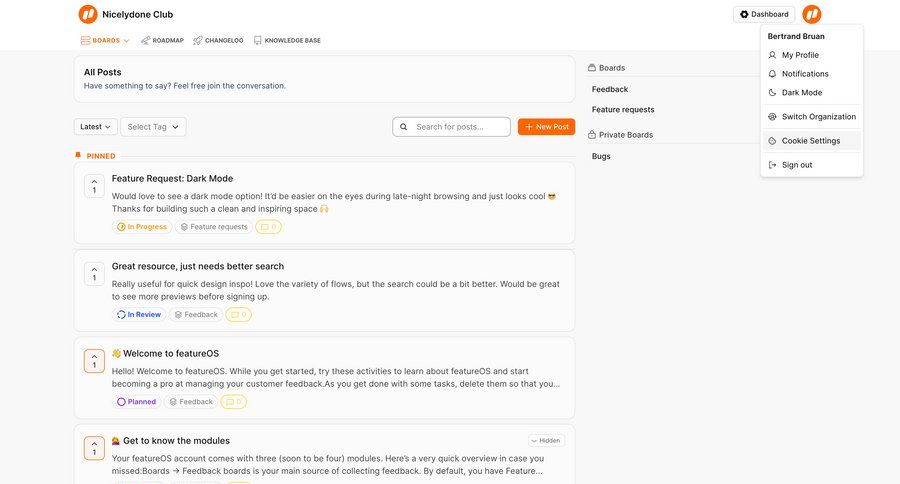This screenshot has width=900, height=484.
Task: Click the Nicelydone Club logo icon
Action: click(88, 14)
